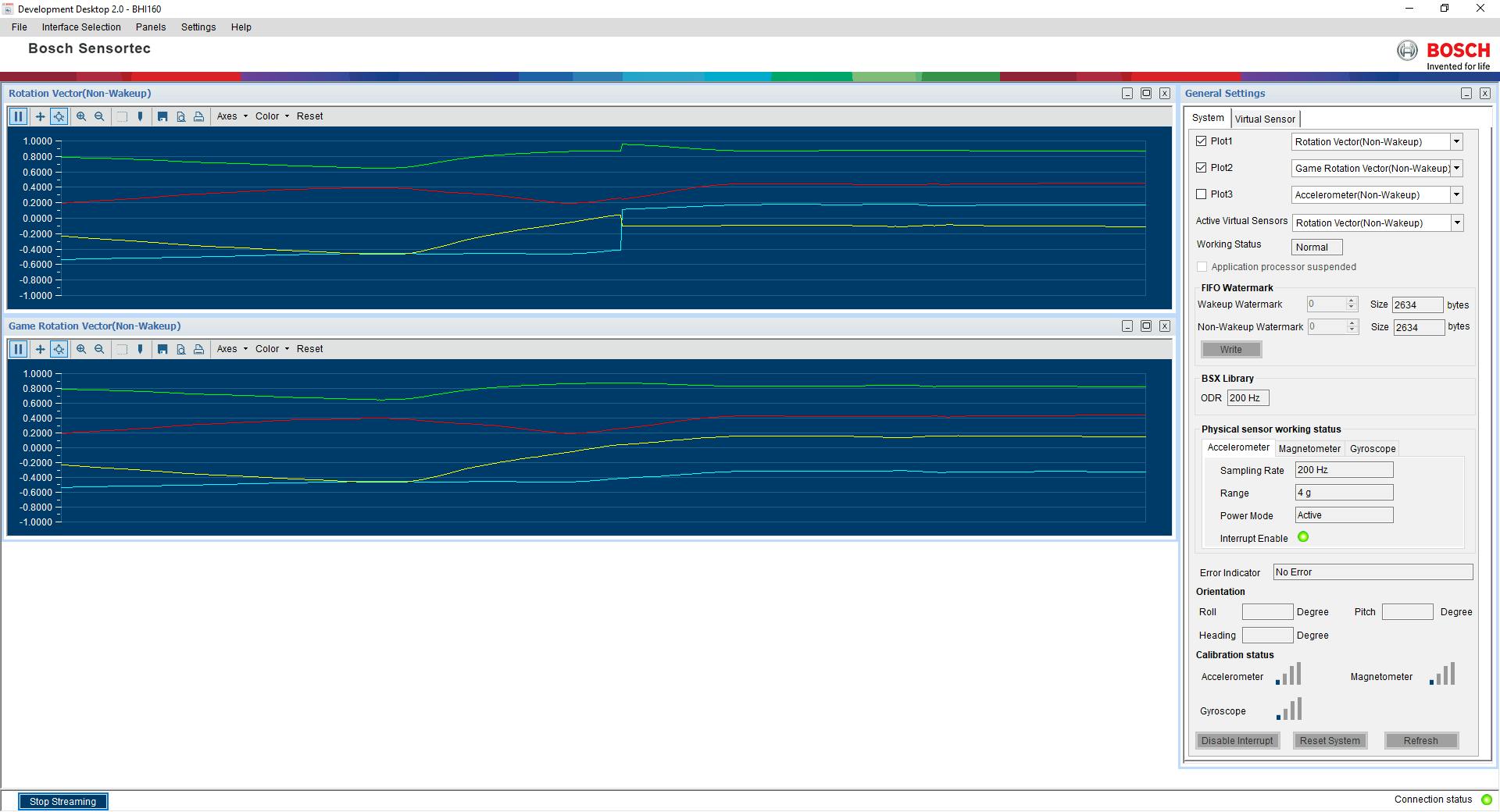Open print preview for Game Rotation plot
This screenshot has width=1500, height=812.
pyautogui.click(x=180, y=349)
